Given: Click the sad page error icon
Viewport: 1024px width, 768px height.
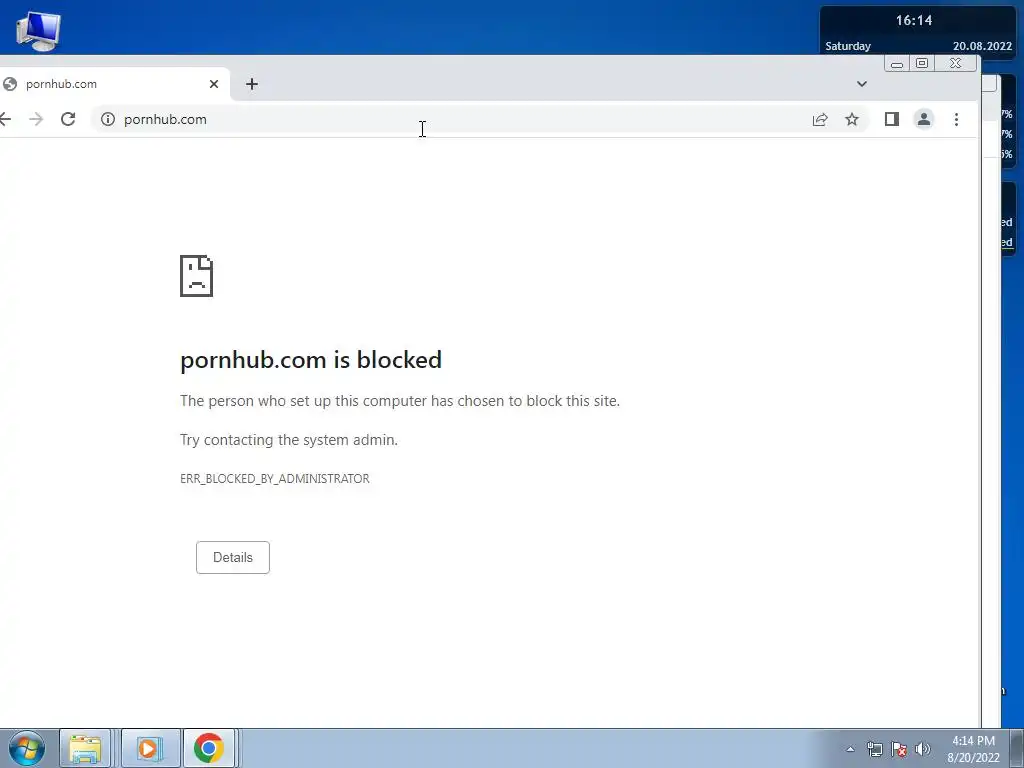Looking at the screenshot, I should coord(197,276).
